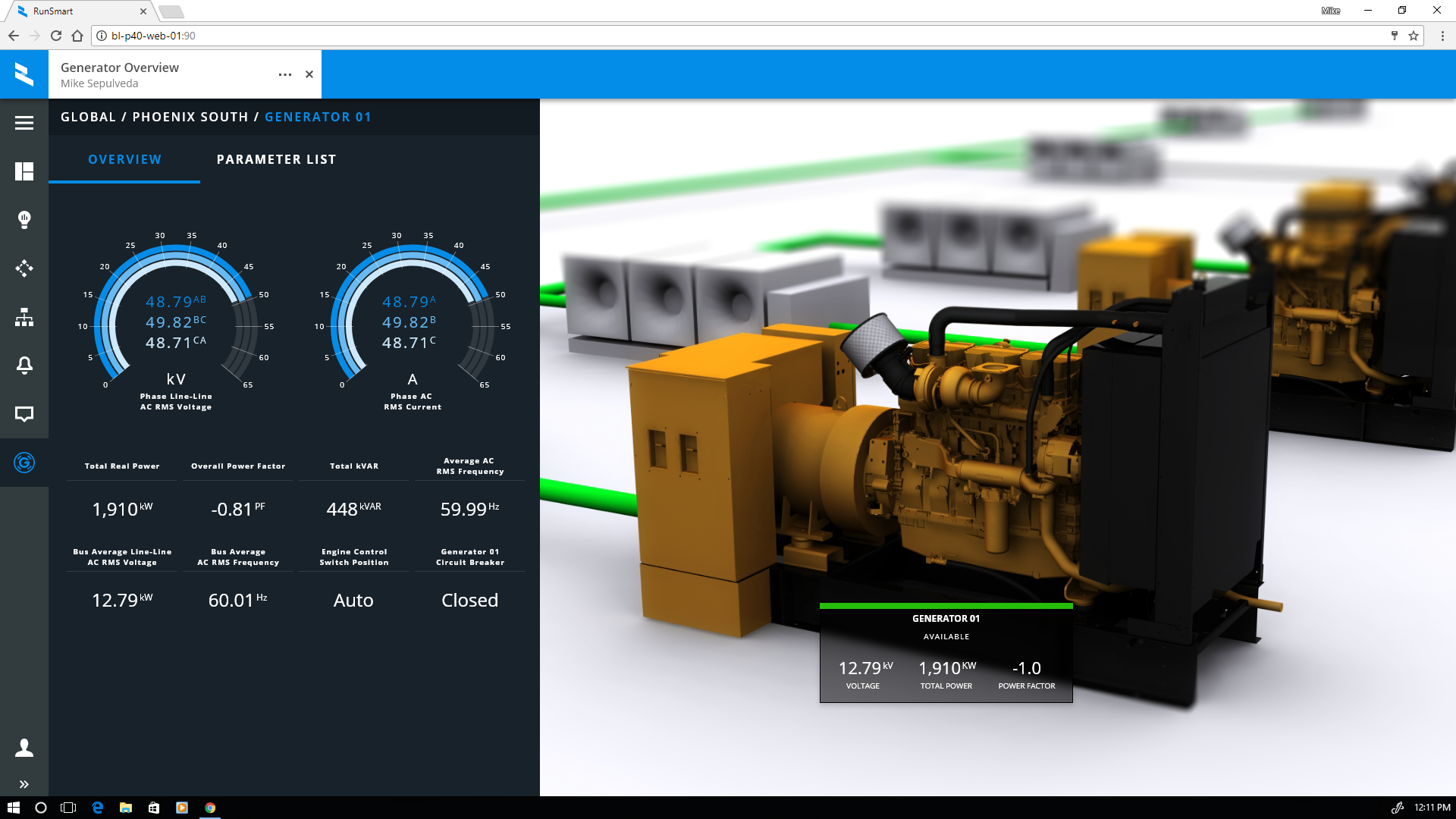Image resolution: width=1456 pixels, height=819 pixels.
Task: Navigate to PHOENIX SOUTH breadcrumb
Action: click(190, 117)
